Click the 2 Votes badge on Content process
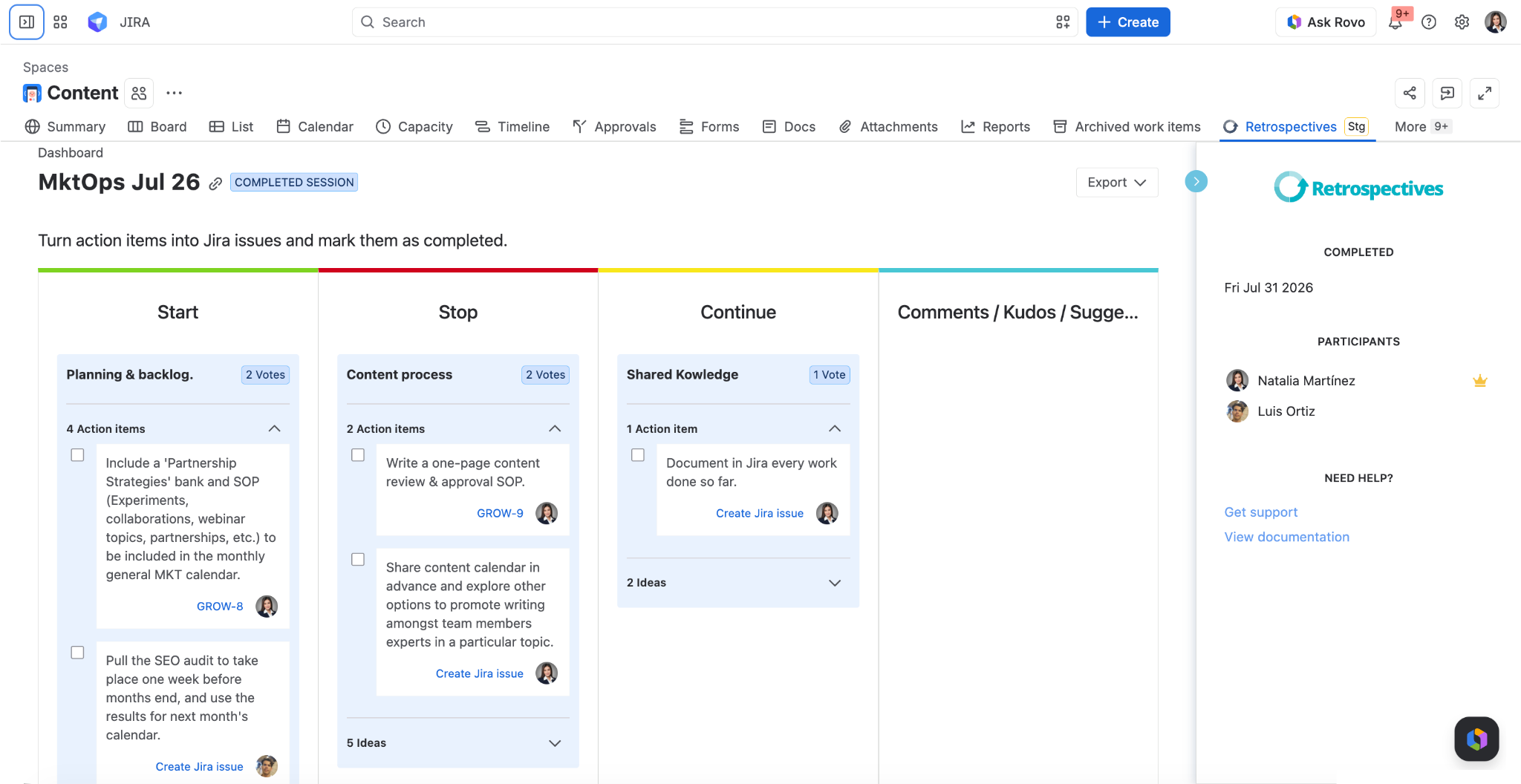 (546, 375)
